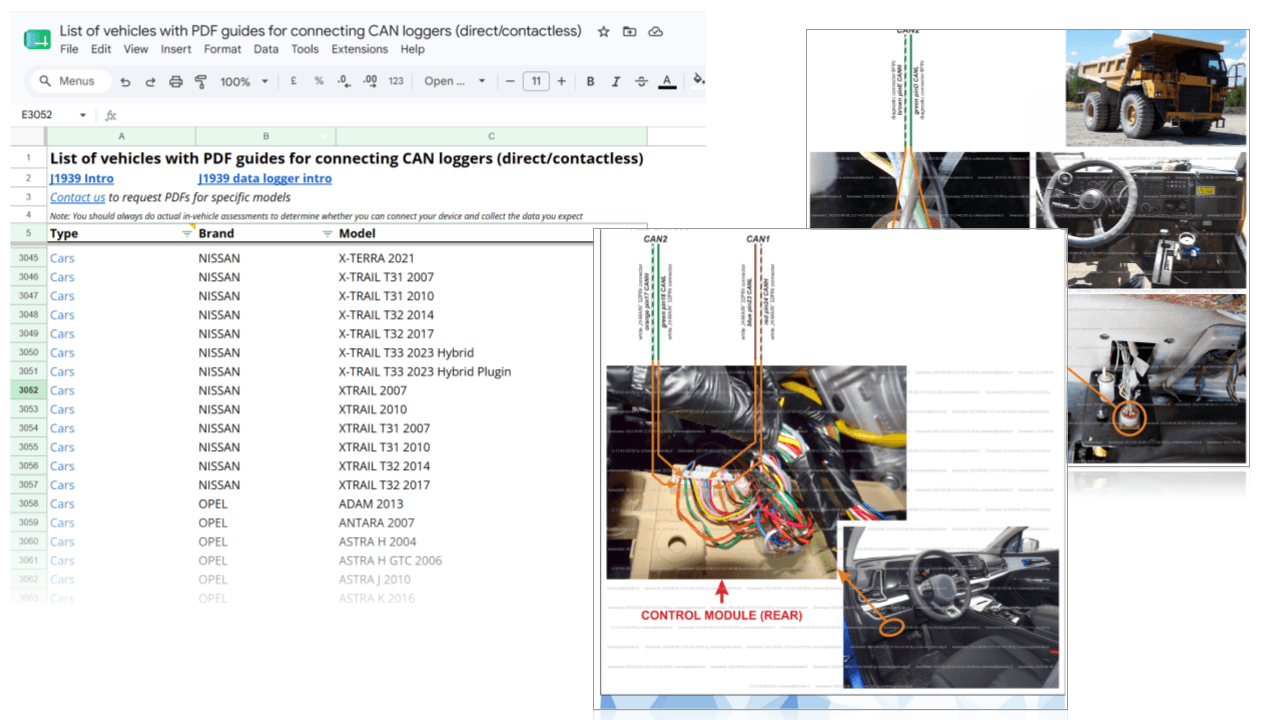The height and width of the screenshot is (720, 1280).
Task: Open the text colour picker
Action: (x=667, y=82)
